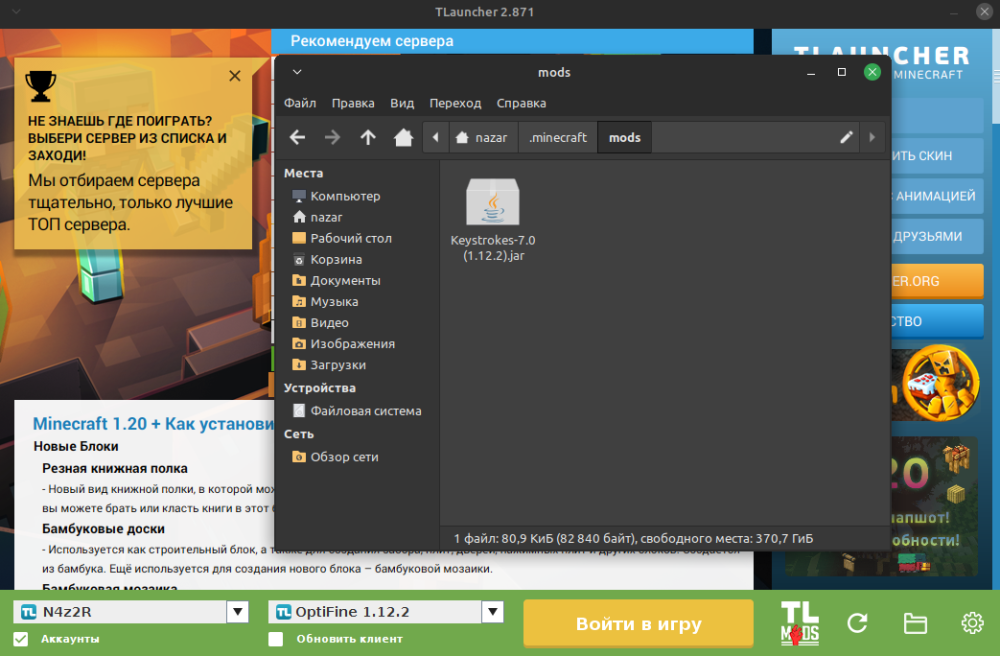Viewport: 1000px width, 656px height.
Task: Maximize the mods window
Action: coord(841,72)
